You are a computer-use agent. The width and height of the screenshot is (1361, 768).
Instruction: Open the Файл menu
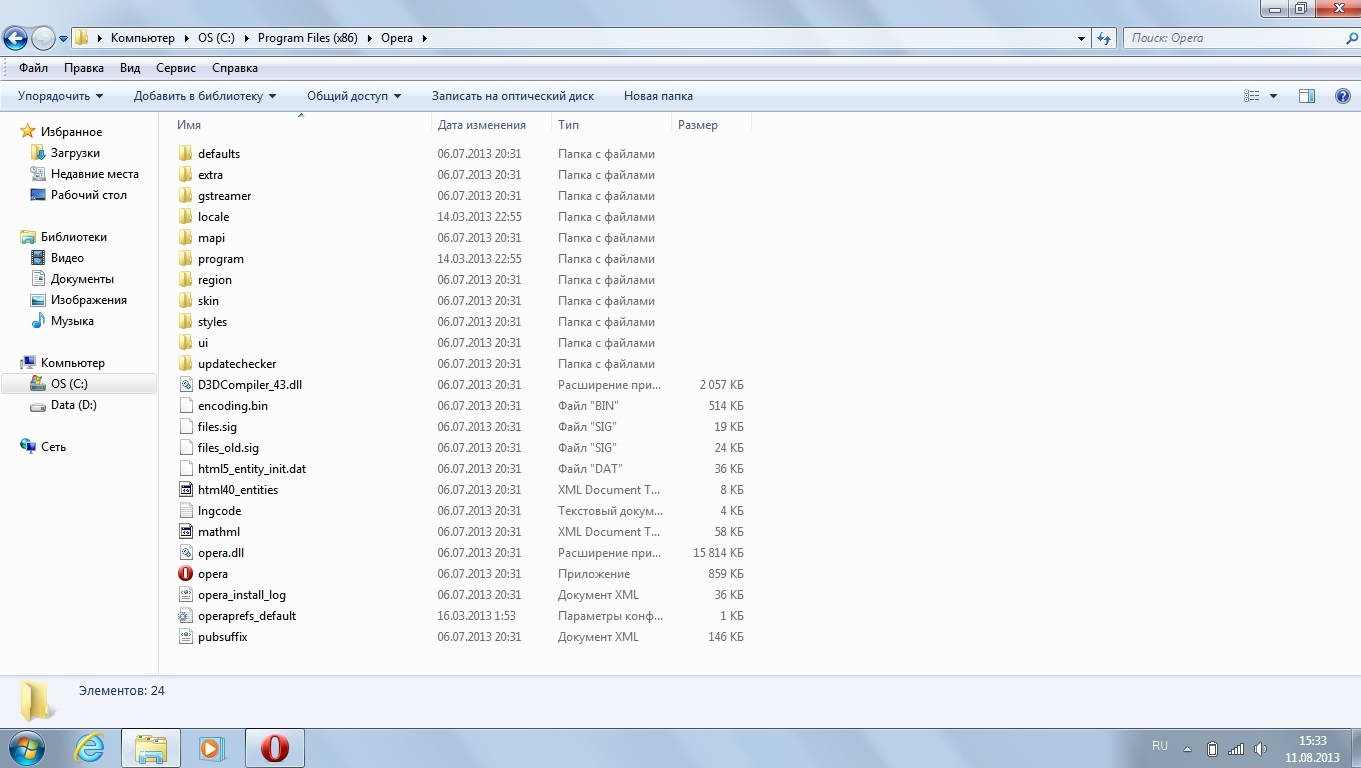33,68
